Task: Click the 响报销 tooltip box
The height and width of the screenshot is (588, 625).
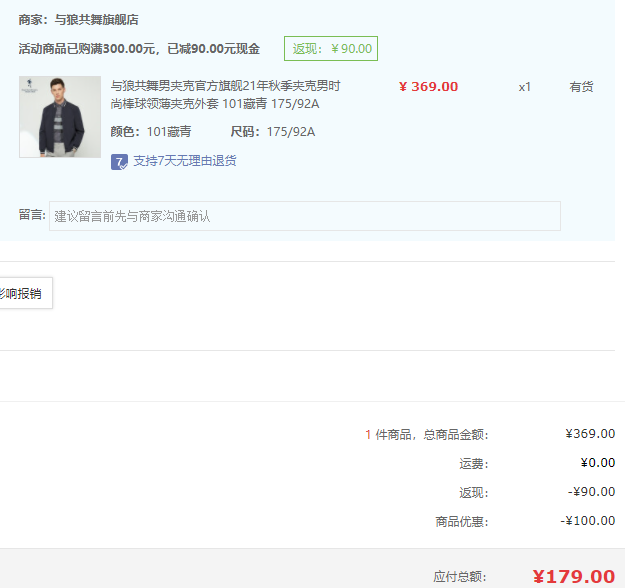Action: point(24,293)
